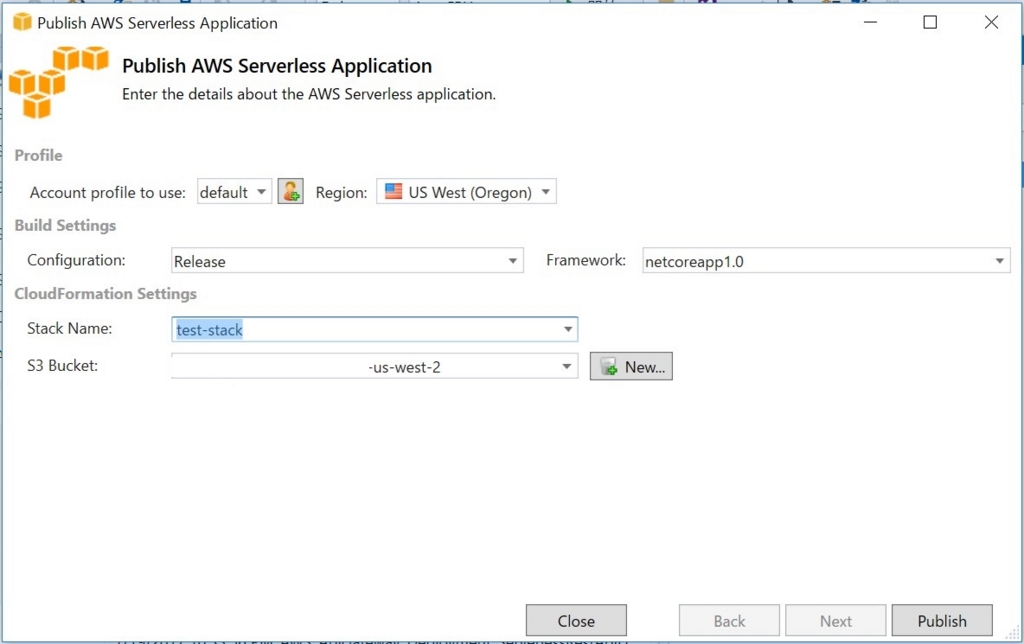Click the Close button at bottom
The image size is (1024, 644).
(x=576, y=620)
